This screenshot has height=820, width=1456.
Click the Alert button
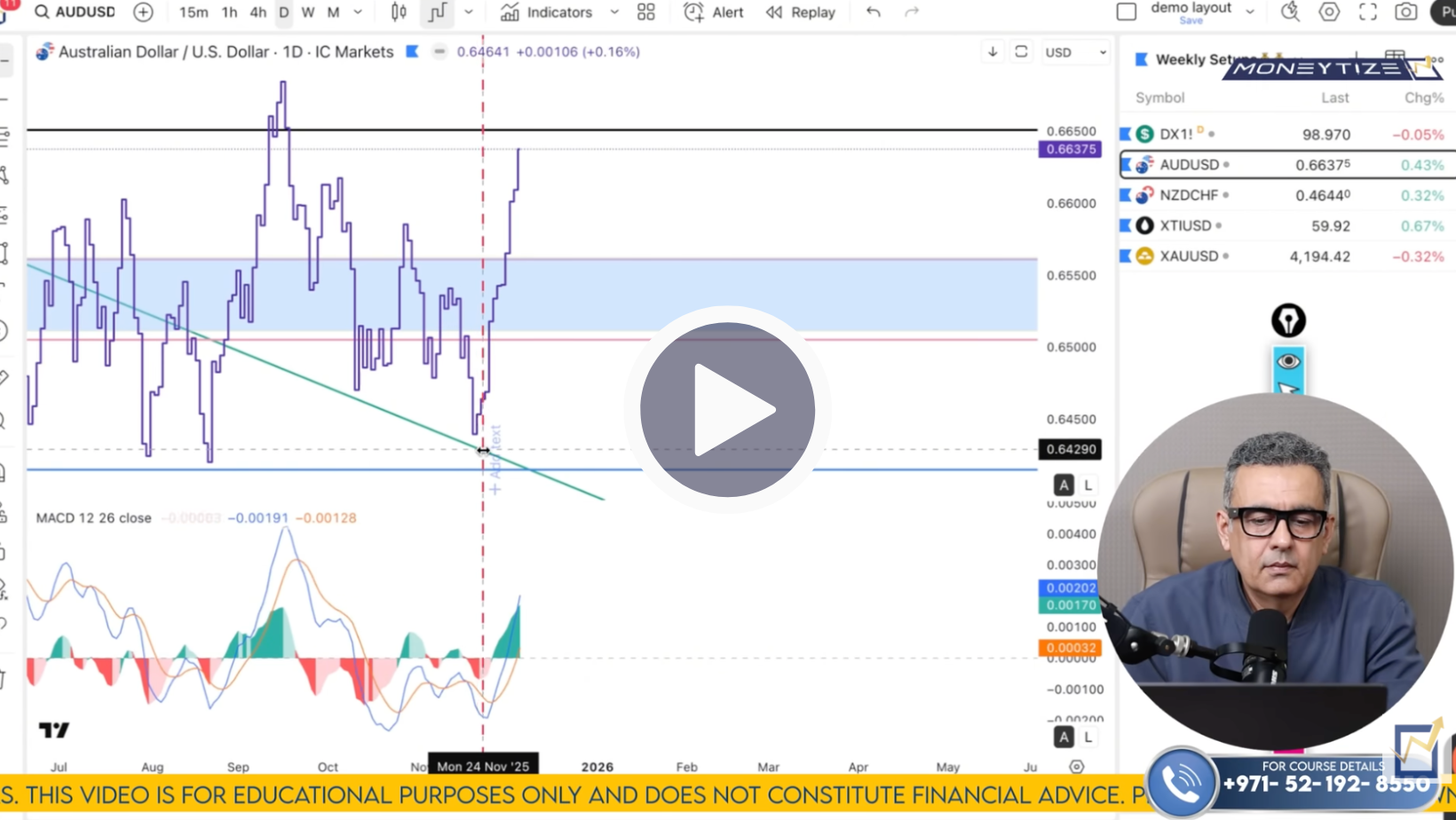[721, 12]
